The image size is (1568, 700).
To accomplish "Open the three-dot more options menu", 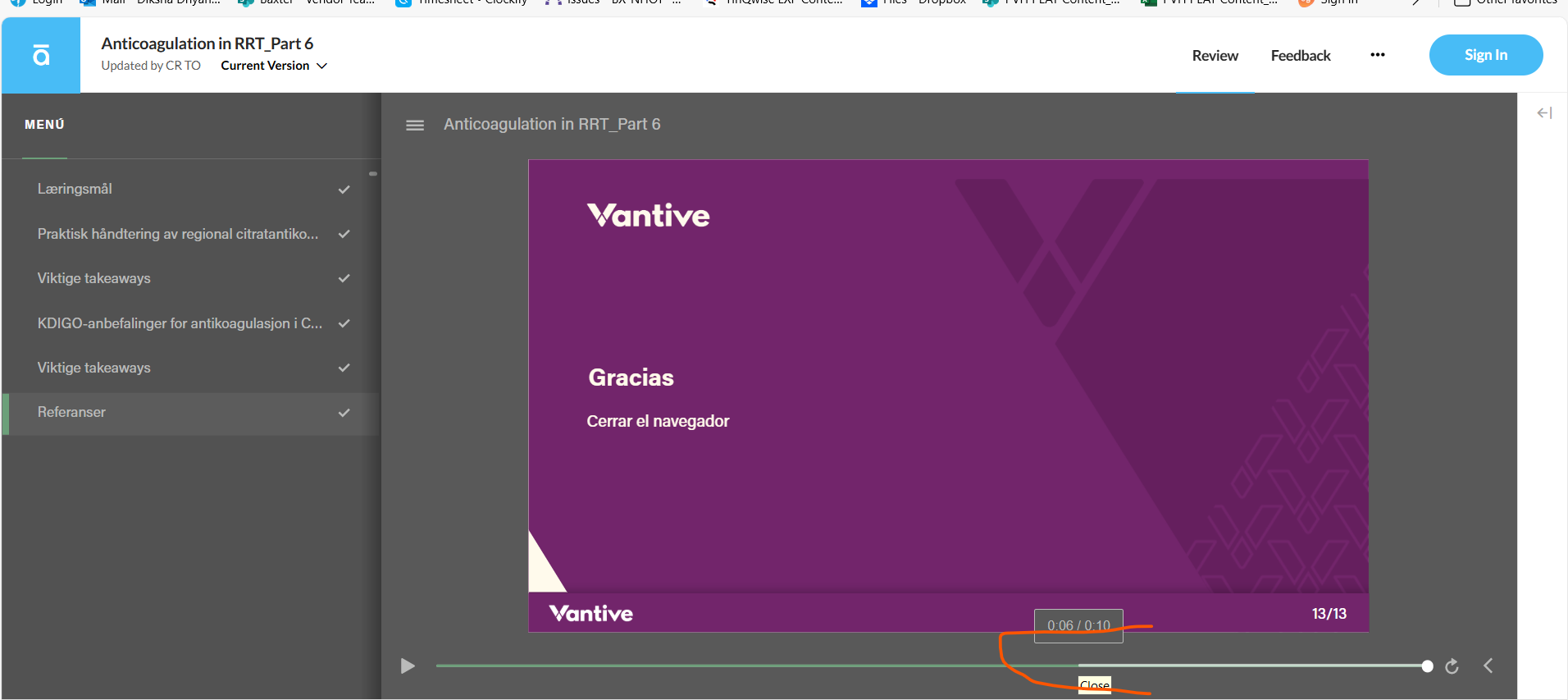I will [1378, 55].
